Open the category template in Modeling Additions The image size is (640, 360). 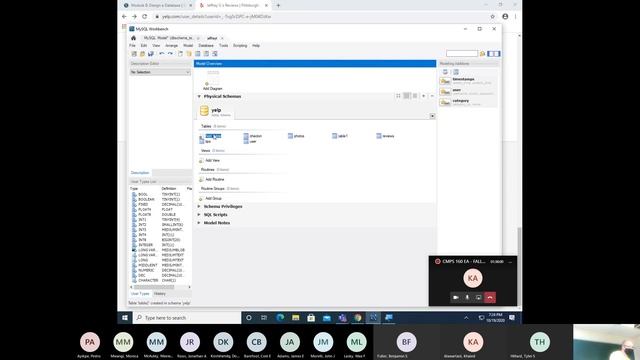point(468,102)
